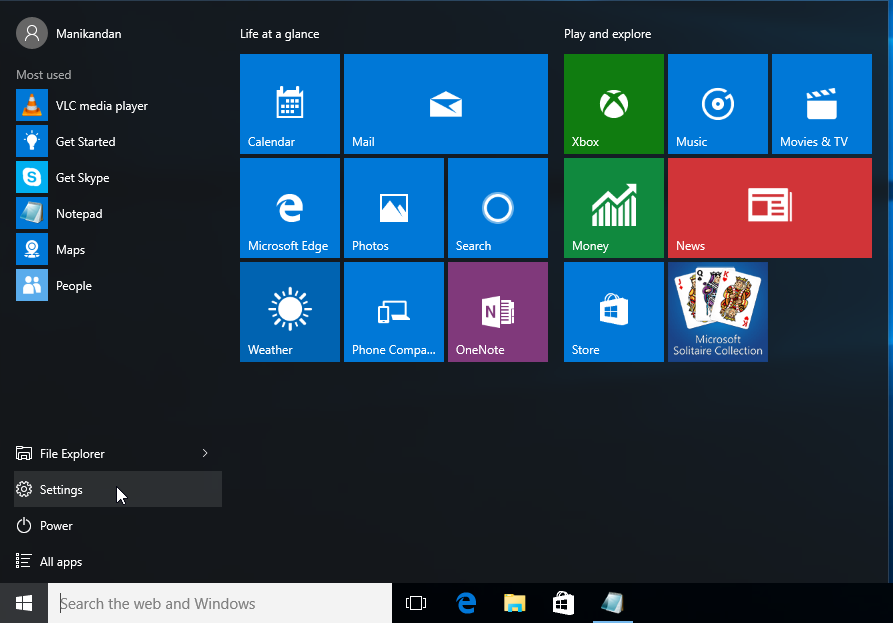Screen dimensions: 893x623
Task: Open the Money tile
Action: coord(614,208)
